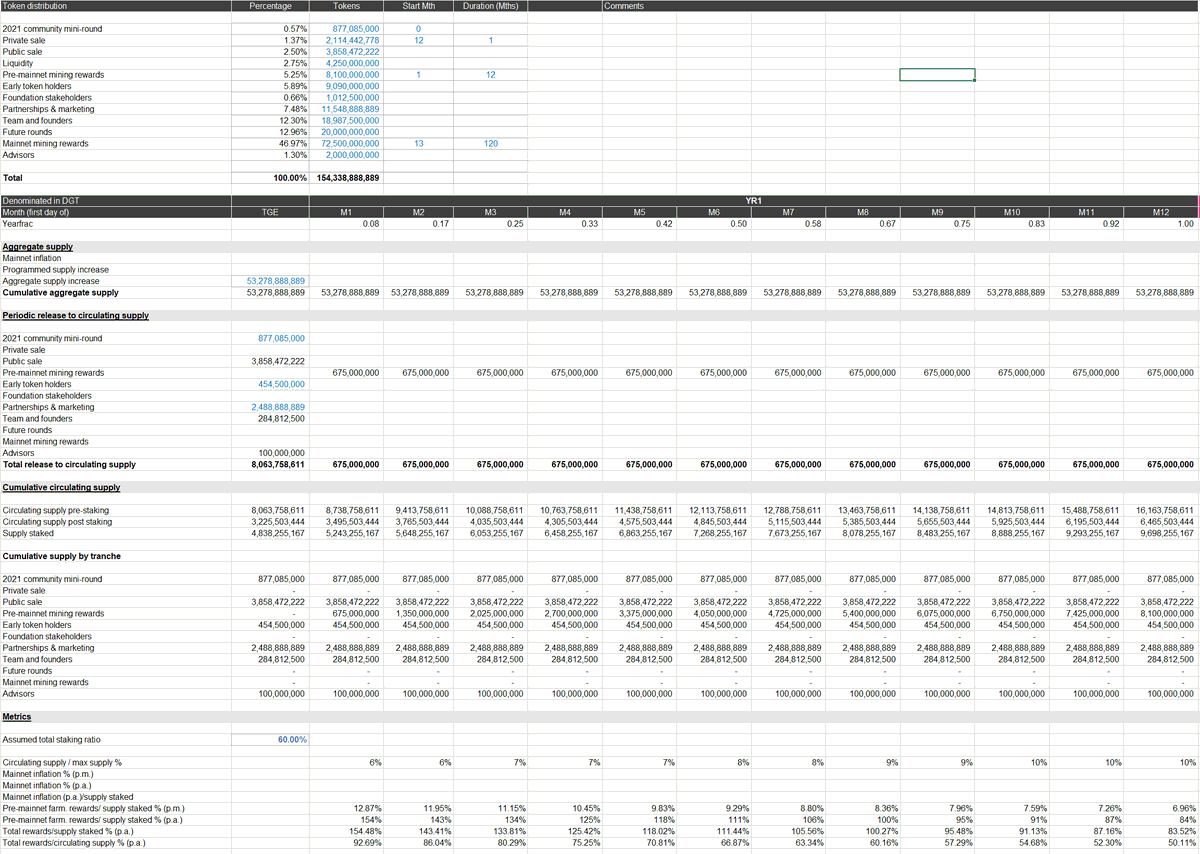Viewport: 1200px width, 854px height.
Task: Select the 'Total release to circulating supply' label
Action: pos(69,465)
